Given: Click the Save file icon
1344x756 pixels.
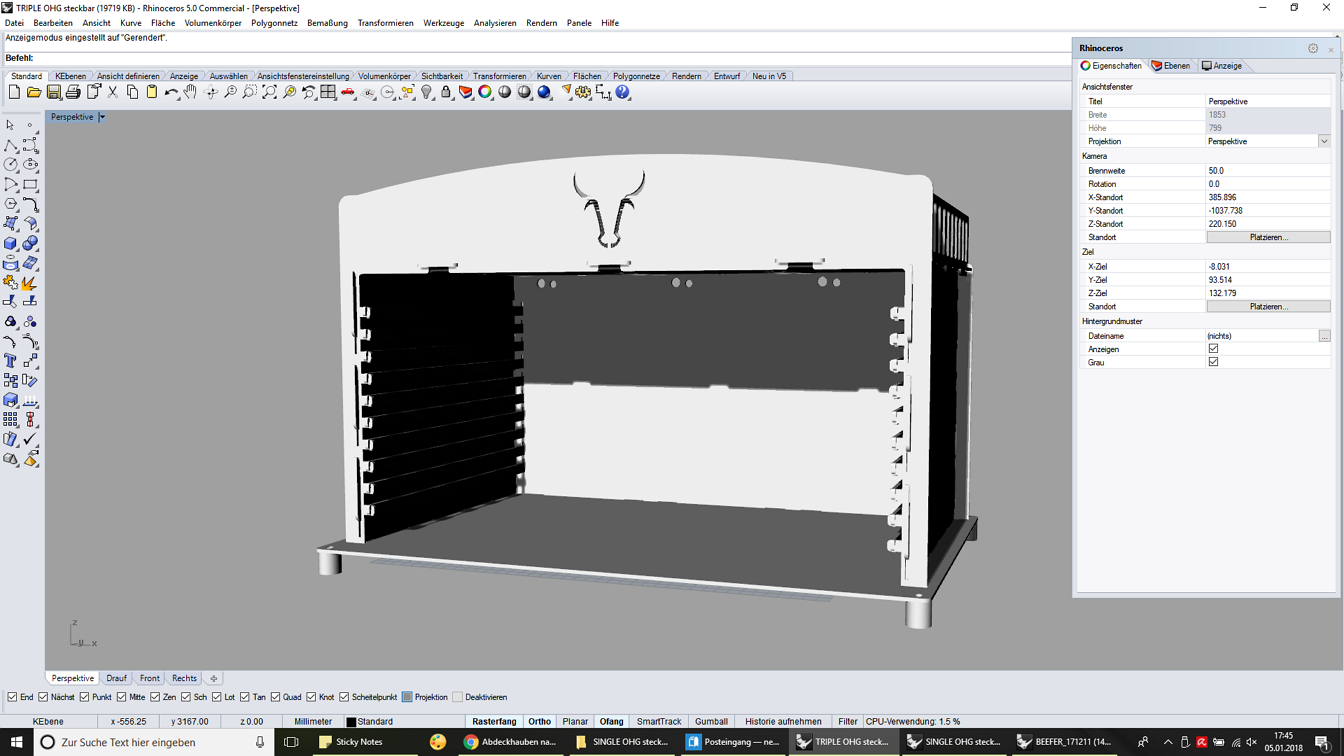Looking at the screenshot, I should click(x=53, y=92).
